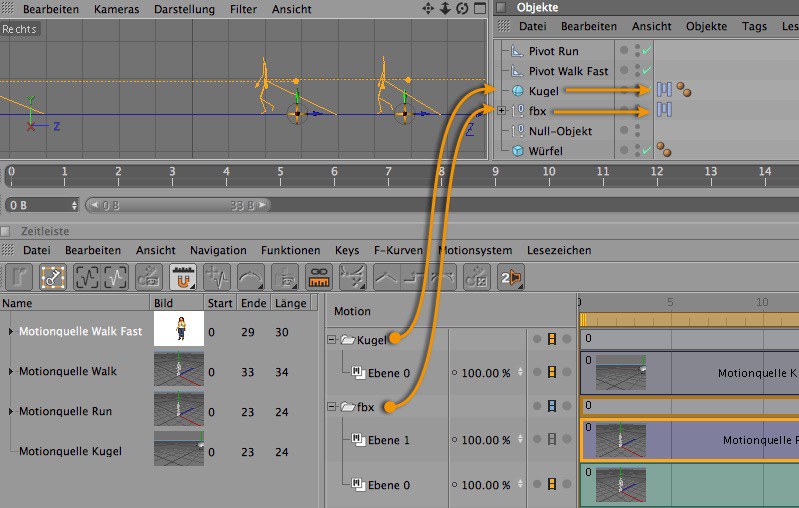Select Pivot Walk Fast object

tap(568, 71)
